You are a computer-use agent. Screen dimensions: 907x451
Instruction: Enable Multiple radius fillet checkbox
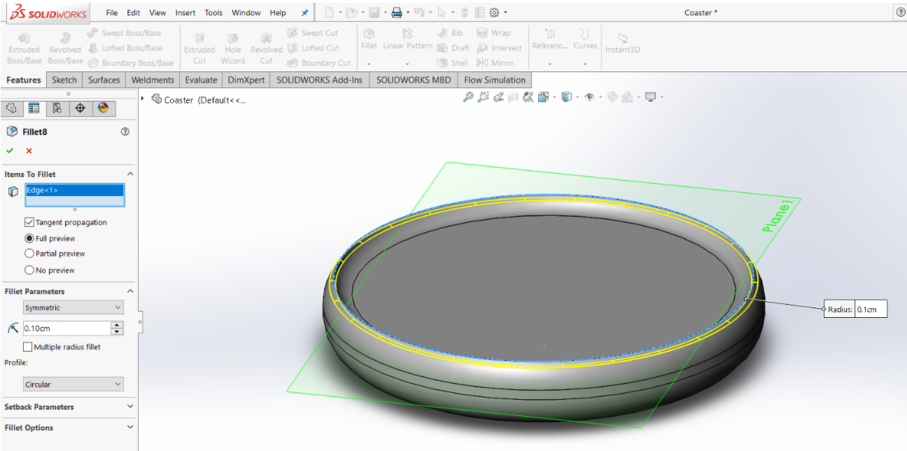click(x=27, y=347)
